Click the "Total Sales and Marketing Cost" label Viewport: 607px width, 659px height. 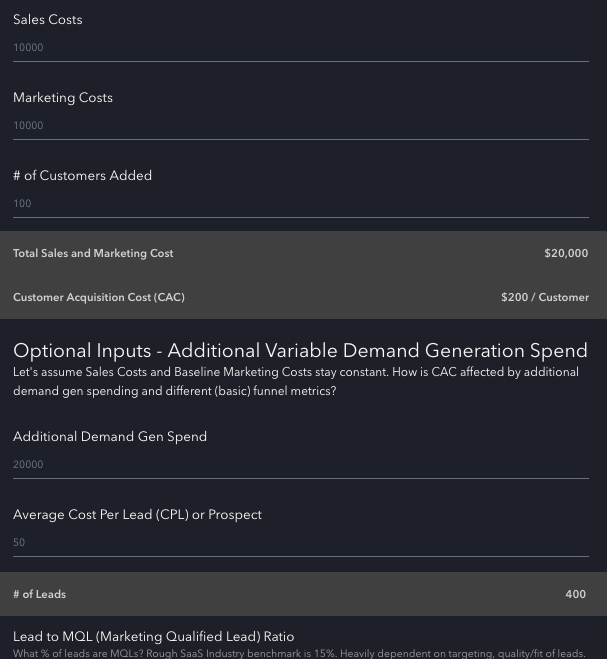coord(93,254)
